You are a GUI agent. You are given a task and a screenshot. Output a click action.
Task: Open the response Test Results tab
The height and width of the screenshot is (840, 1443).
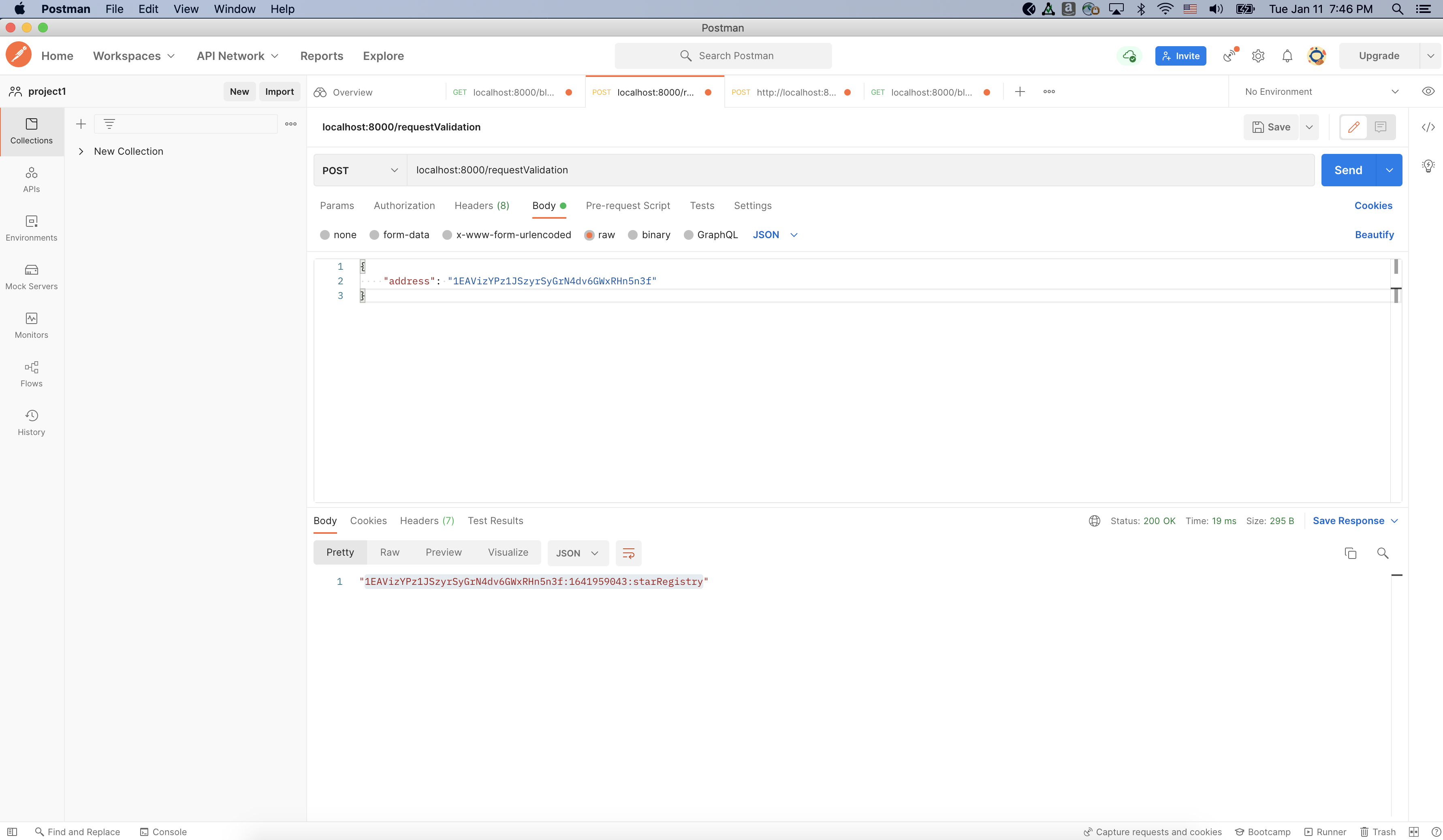click(x=495, y=520)
